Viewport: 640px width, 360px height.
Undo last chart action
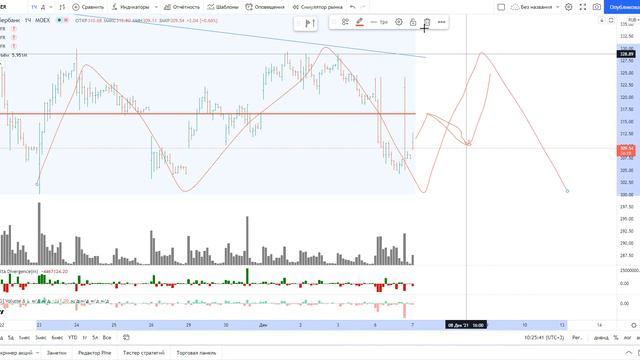353,7
